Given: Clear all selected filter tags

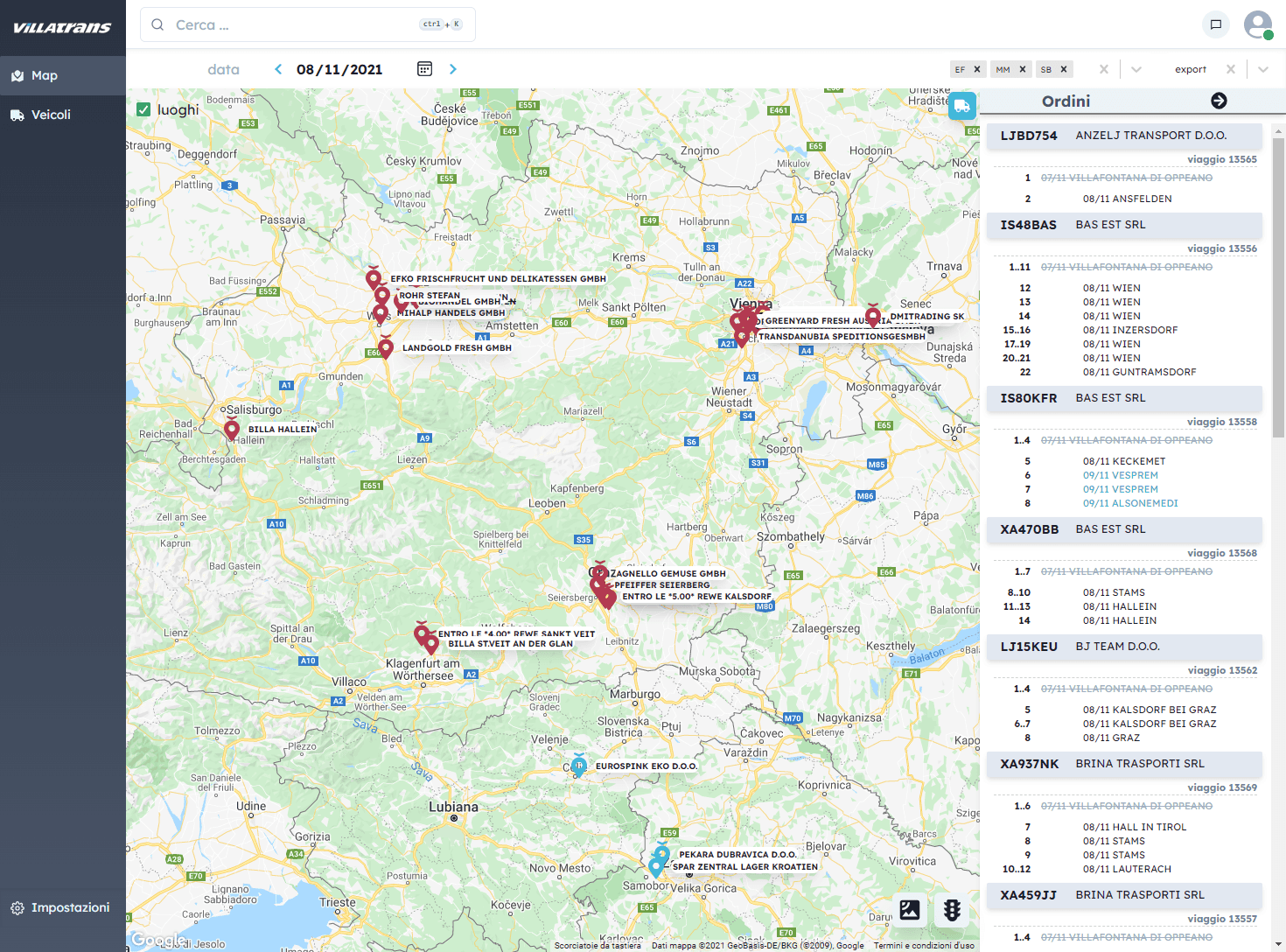Looking at the screenshot, I should (1104, 69).
